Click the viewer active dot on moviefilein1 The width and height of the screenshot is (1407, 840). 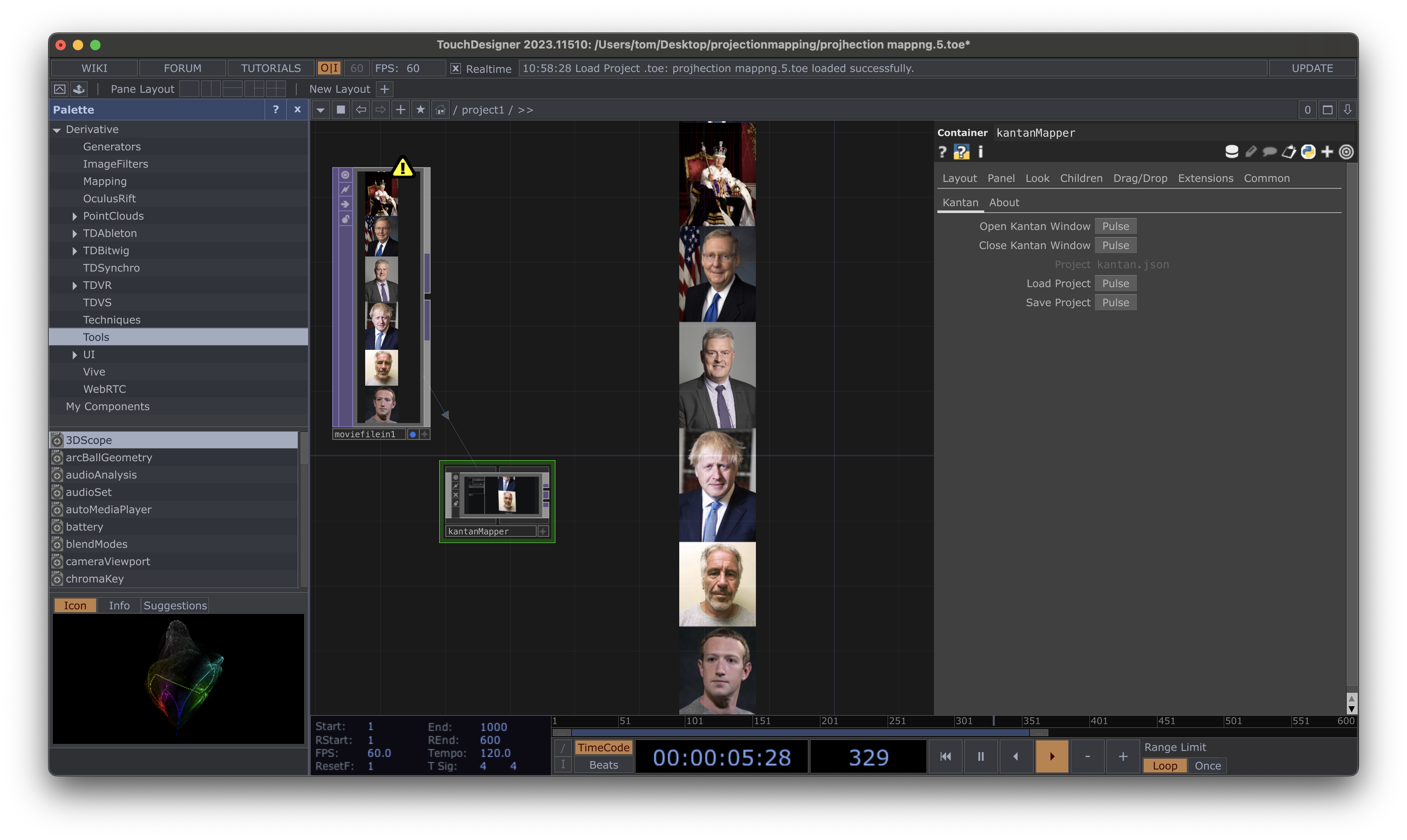tap(413, 434)
